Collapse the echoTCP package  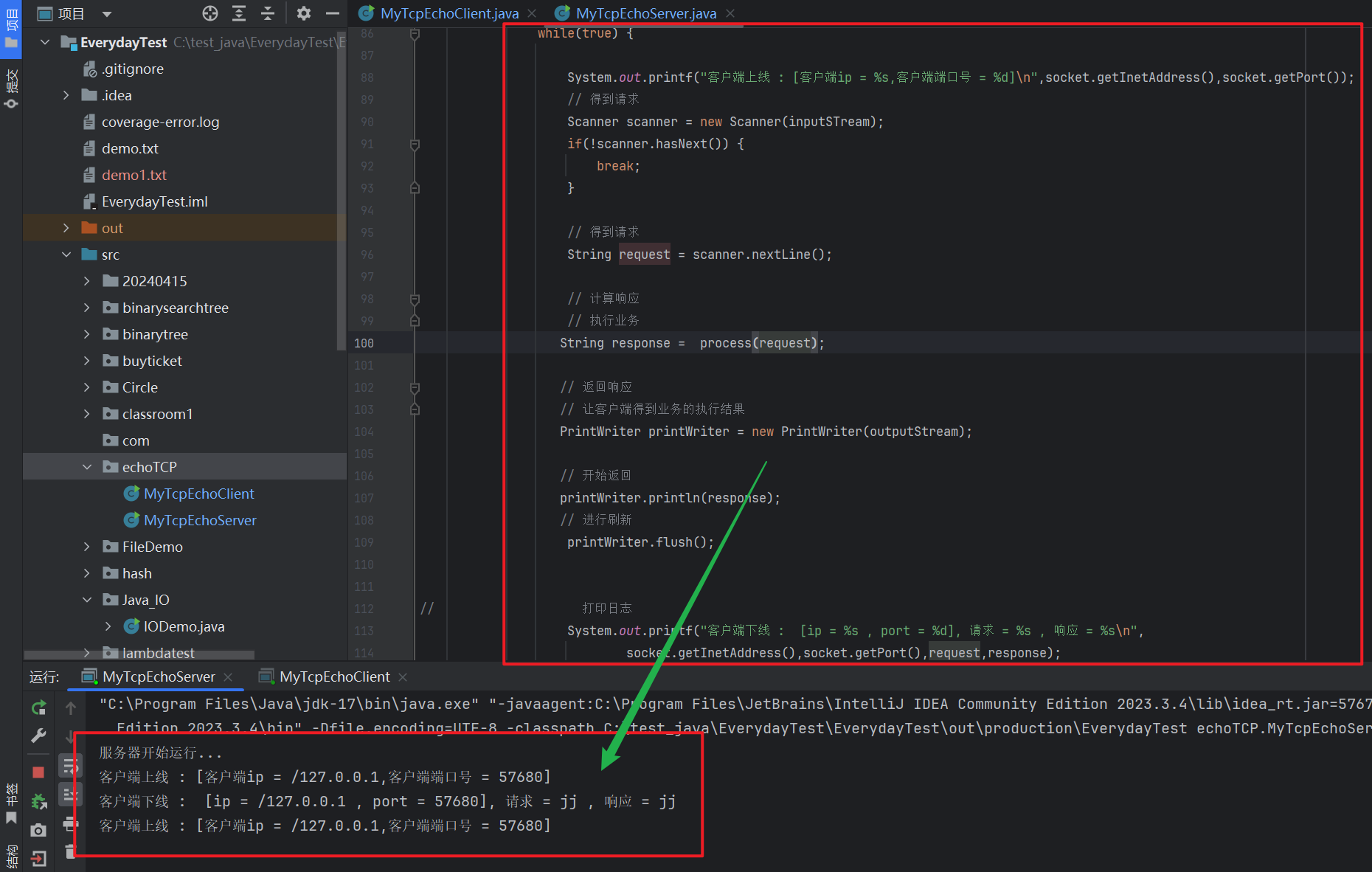[x=87, y=467]
